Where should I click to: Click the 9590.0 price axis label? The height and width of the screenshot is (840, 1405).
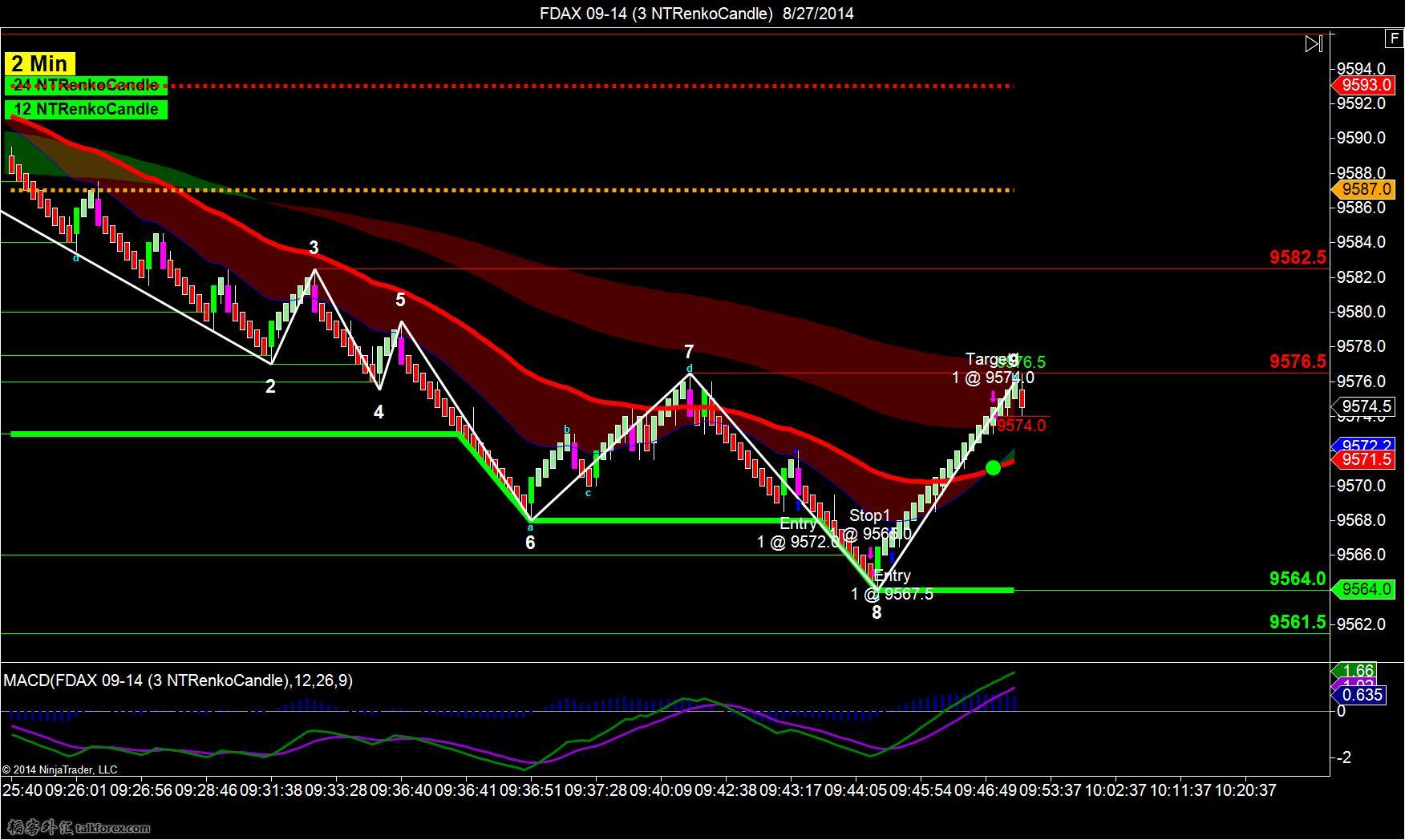click(1361, 138)
